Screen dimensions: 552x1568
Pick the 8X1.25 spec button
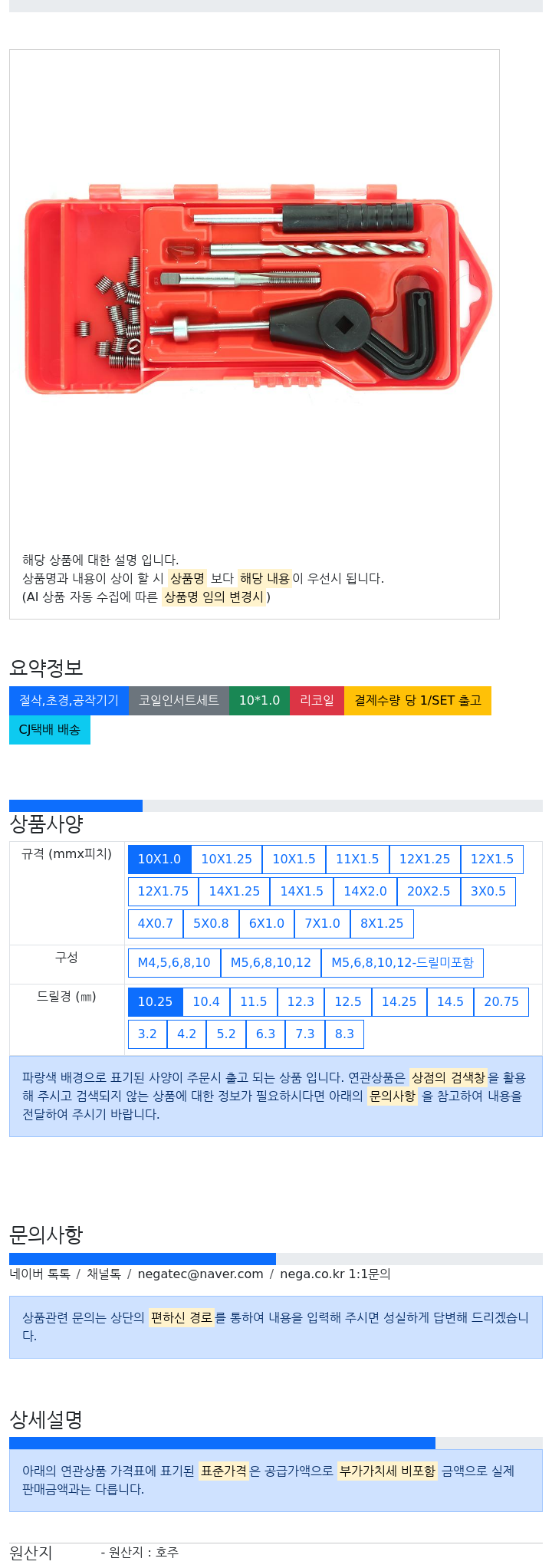point(382,924)
